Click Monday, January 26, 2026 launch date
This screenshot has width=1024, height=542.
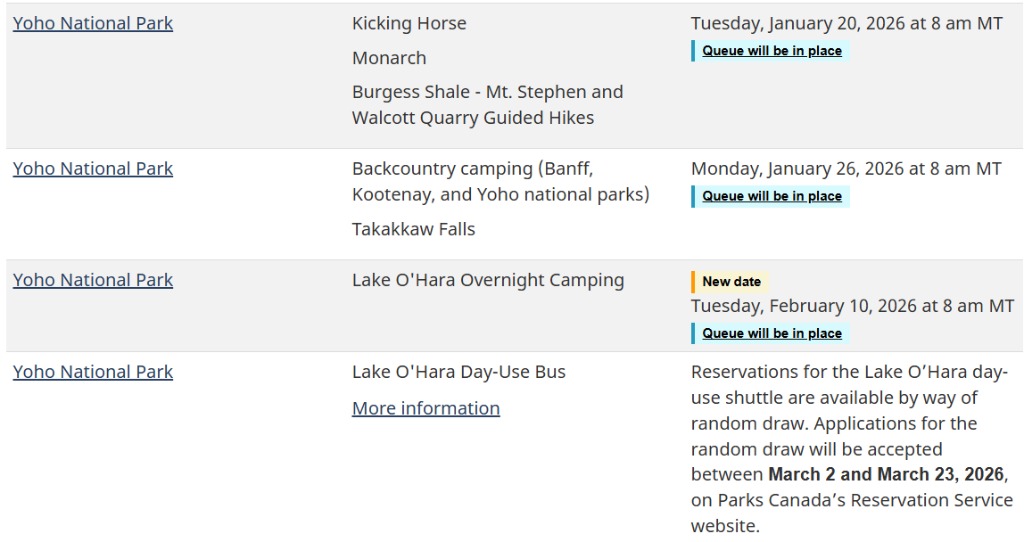846,169
